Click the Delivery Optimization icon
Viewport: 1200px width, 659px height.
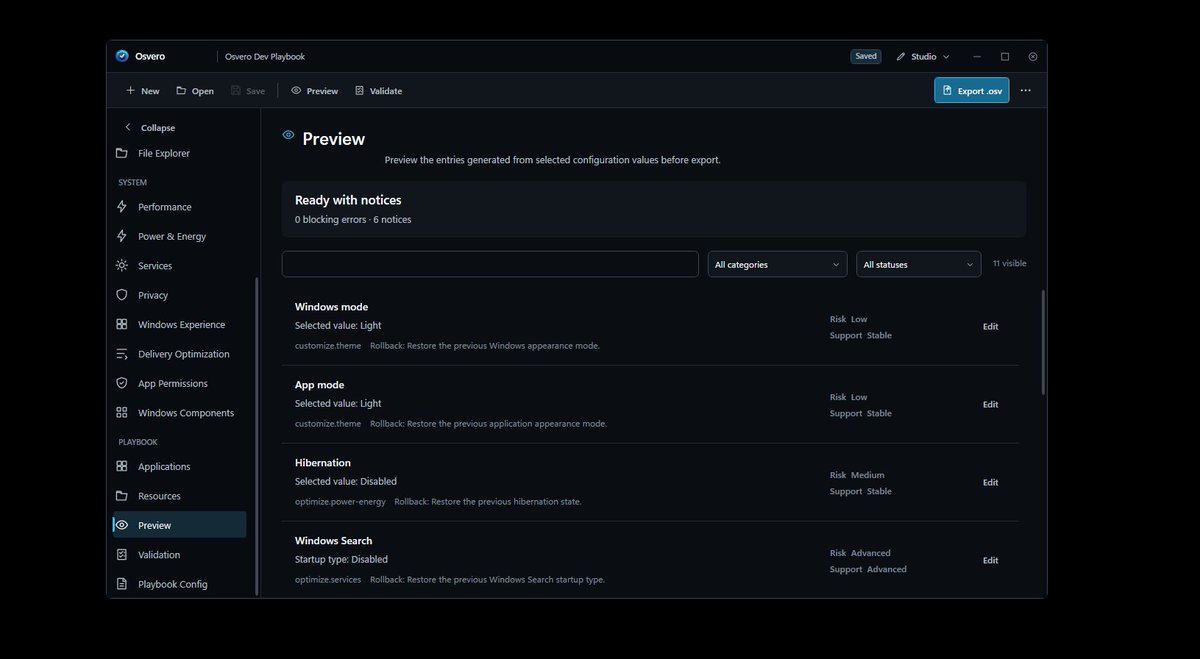(x=122, y=354)
